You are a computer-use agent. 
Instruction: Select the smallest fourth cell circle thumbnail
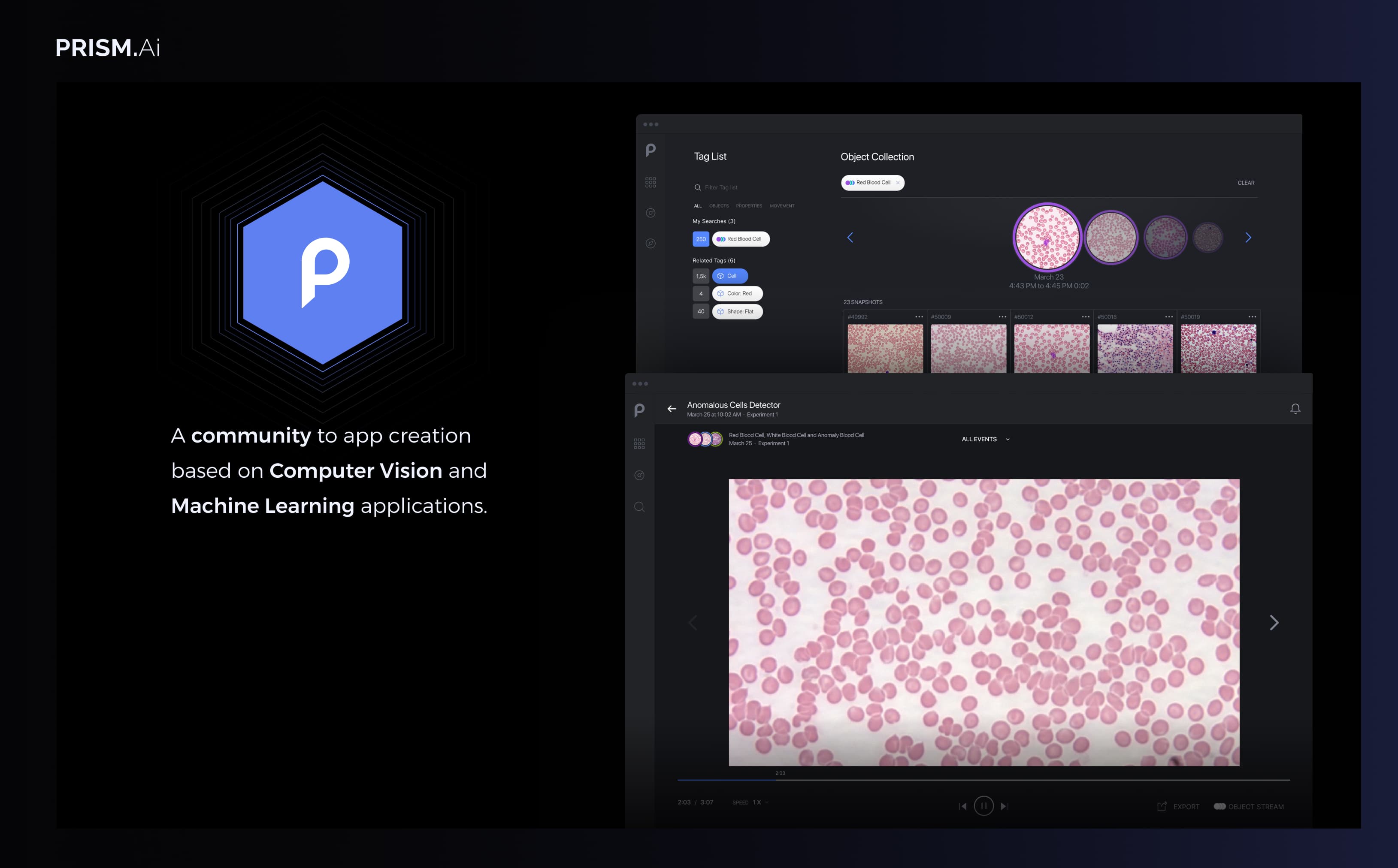click(1207, 238)
